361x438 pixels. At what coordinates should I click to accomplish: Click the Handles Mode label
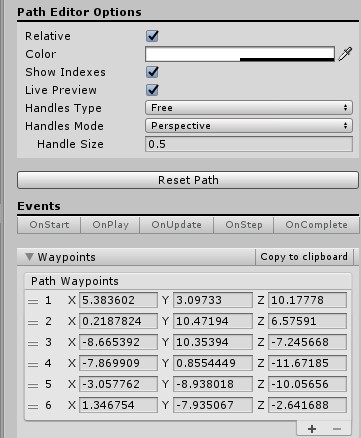(64, 126)
